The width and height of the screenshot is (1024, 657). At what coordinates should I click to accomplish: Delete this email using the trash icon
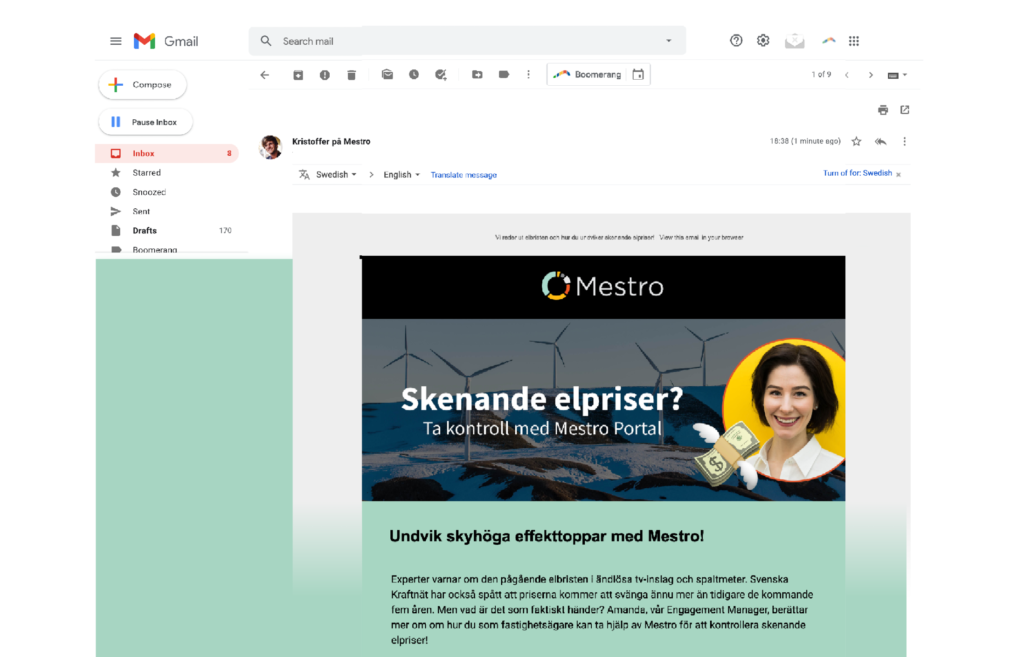(x=351, y=74)
